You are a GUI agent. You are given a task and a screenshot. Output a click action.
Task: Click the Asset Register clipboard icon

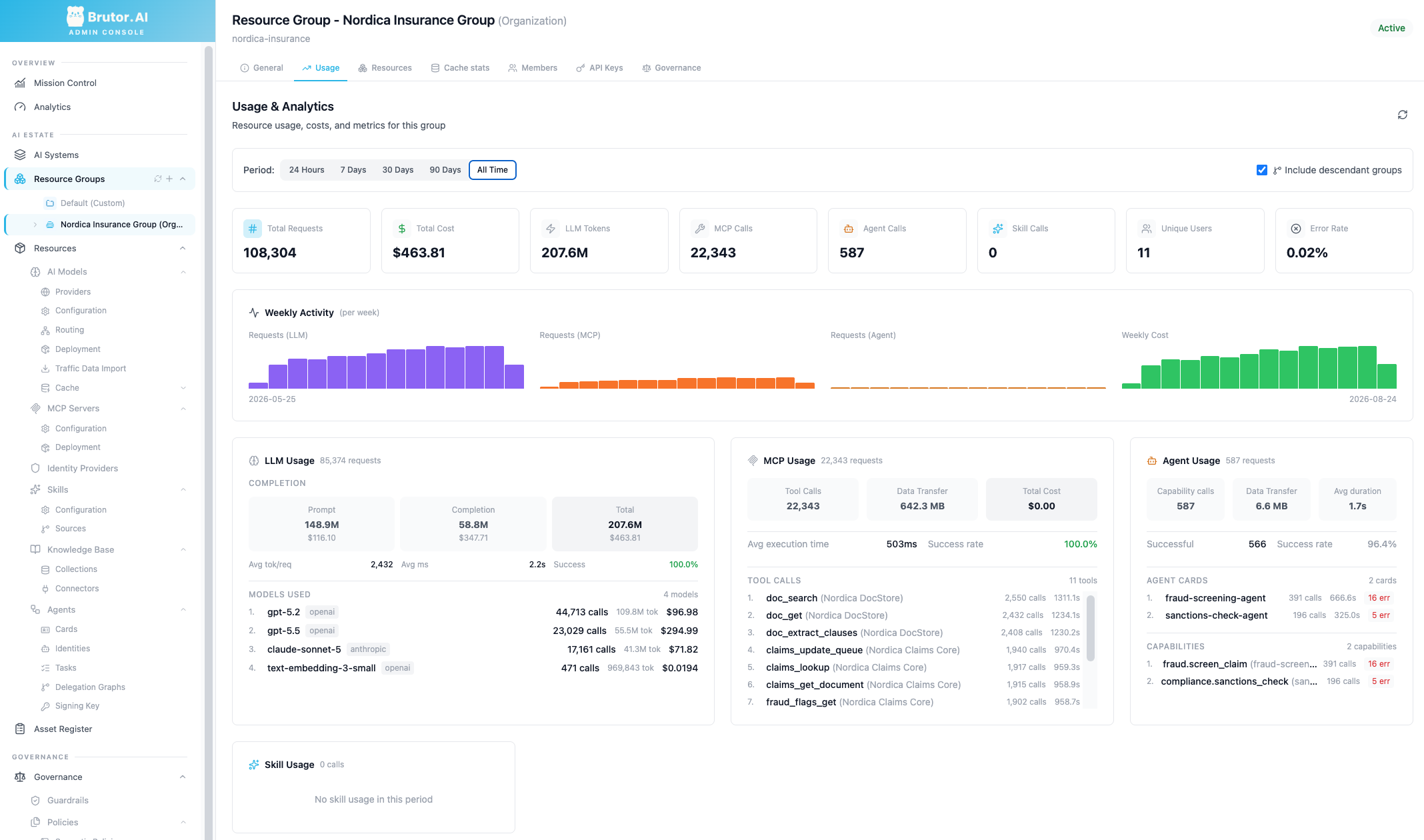[20, 729]
